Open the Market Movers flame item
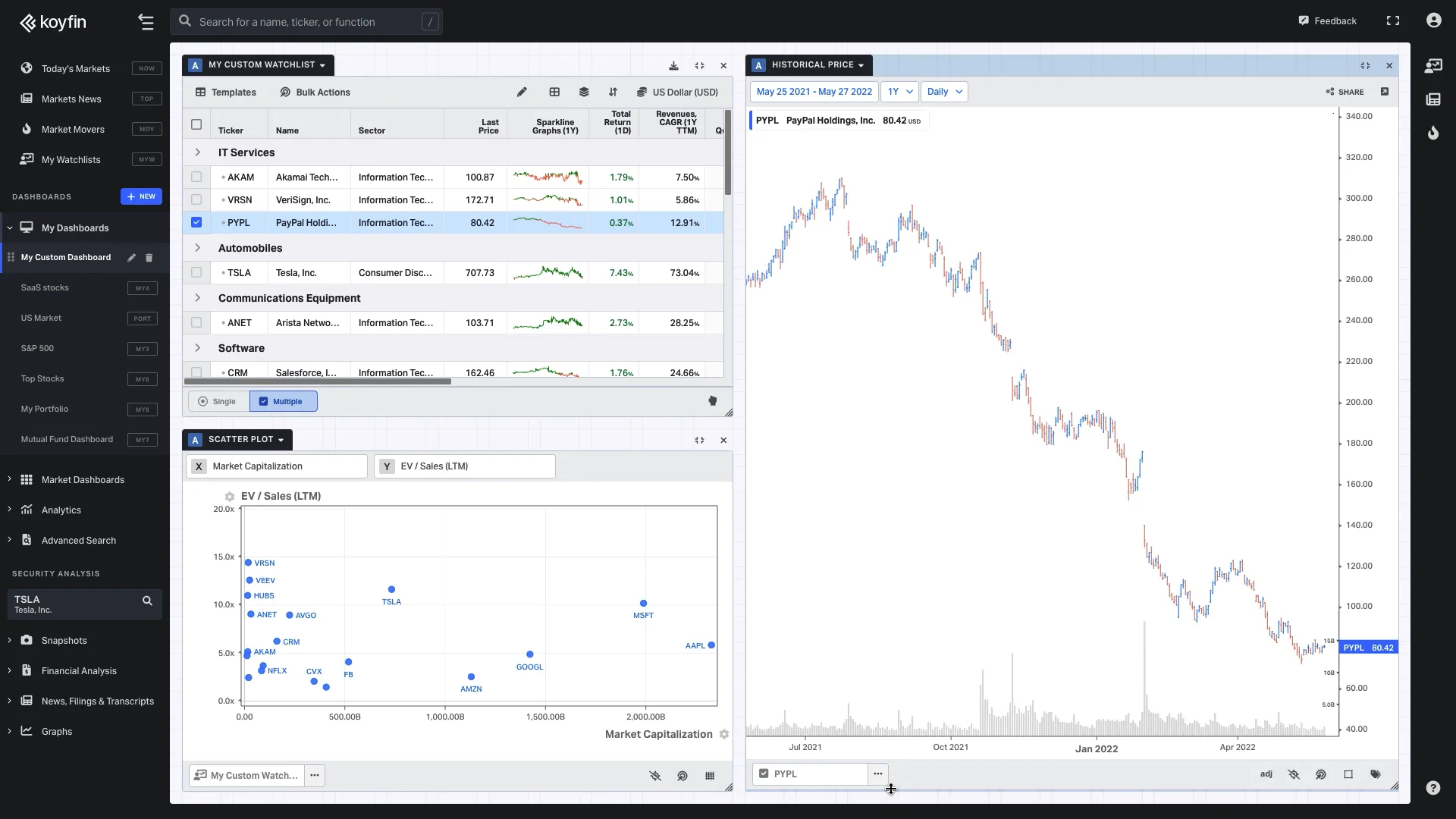Viewport: 1456px width, 819px height. 73,130
